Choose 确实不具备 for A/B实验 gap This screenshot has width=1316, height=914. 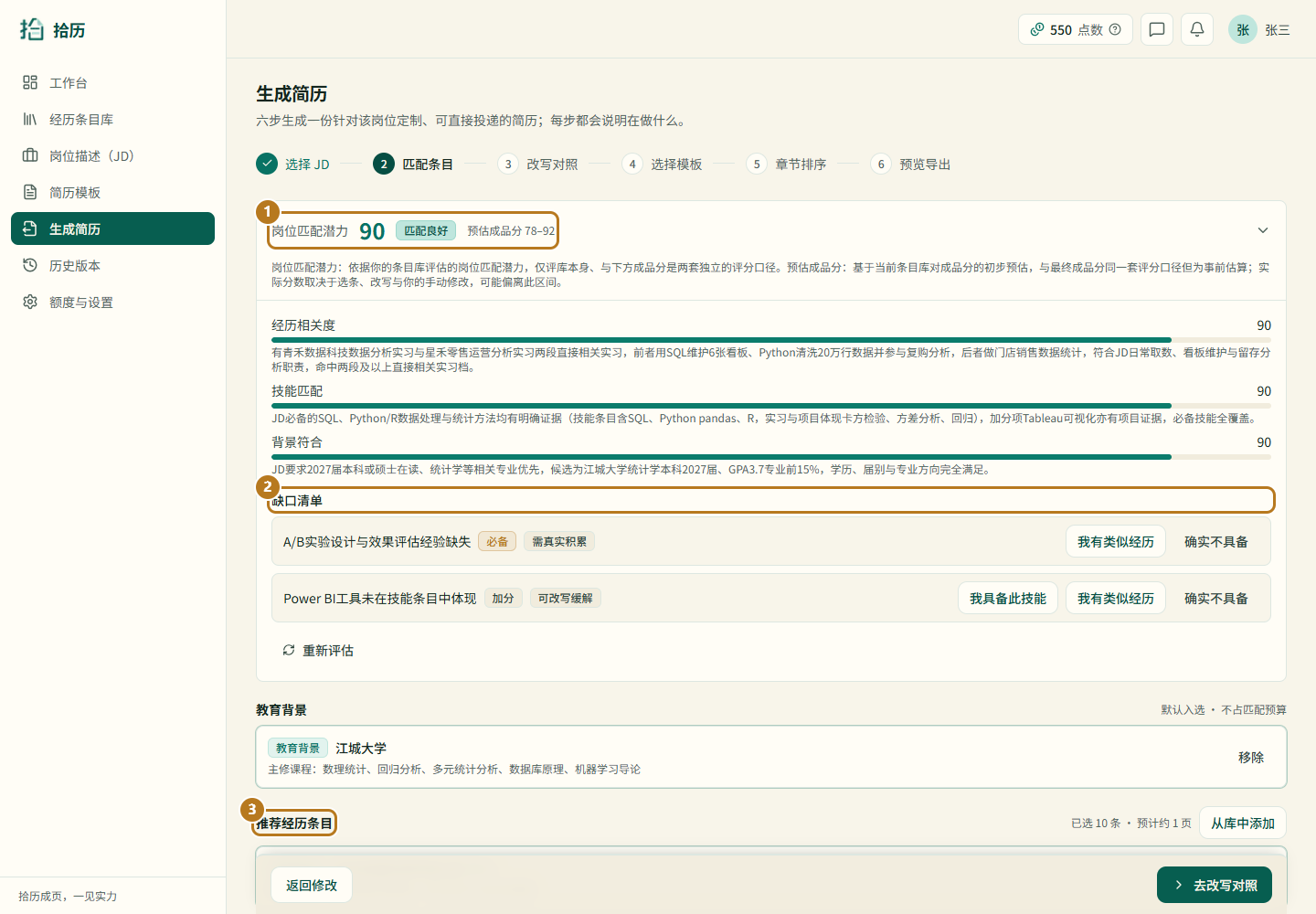[x=1216, y=541]
